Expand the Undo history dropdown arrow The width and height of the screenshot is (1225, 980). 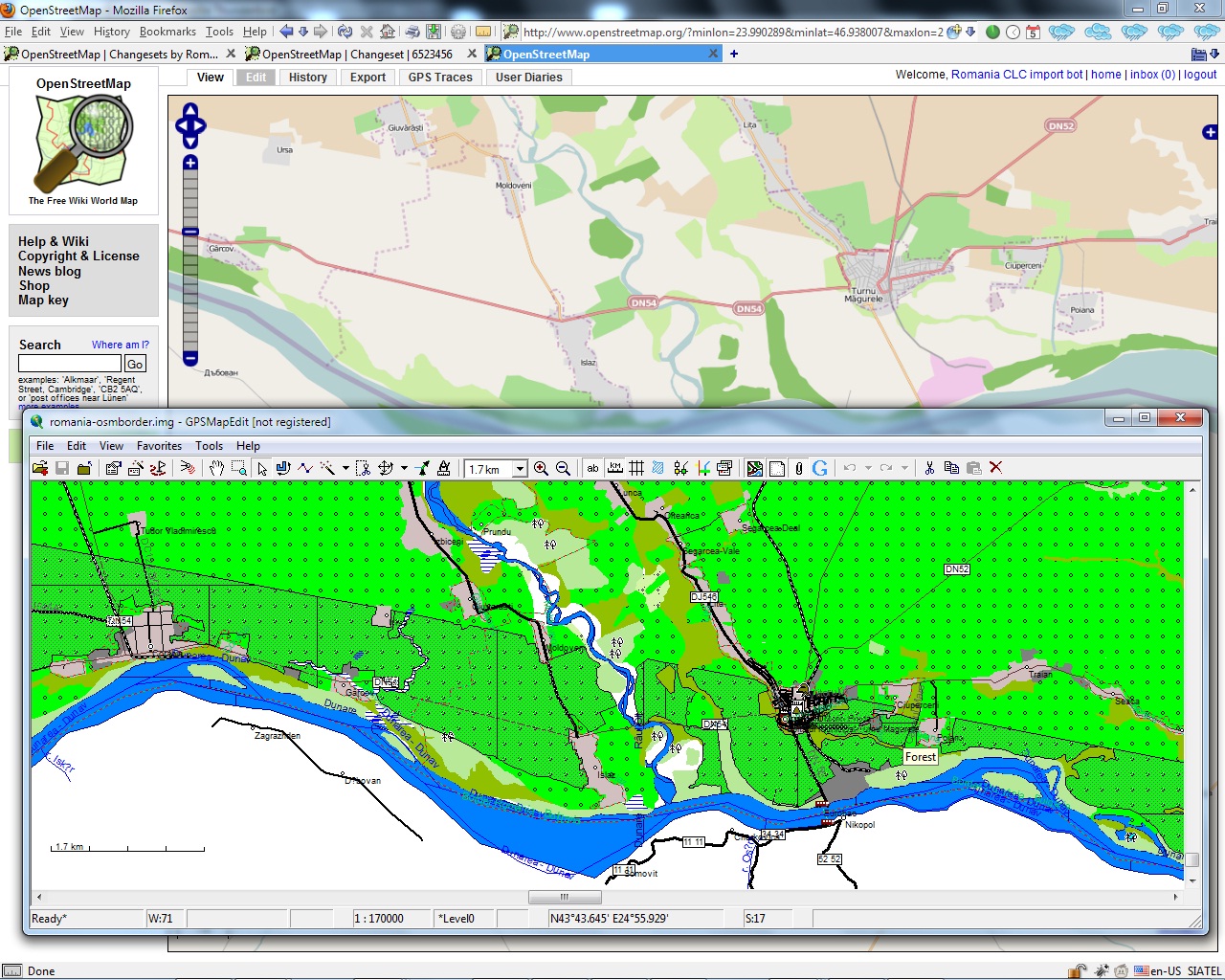pyautogui.click(x=867, y=468)
